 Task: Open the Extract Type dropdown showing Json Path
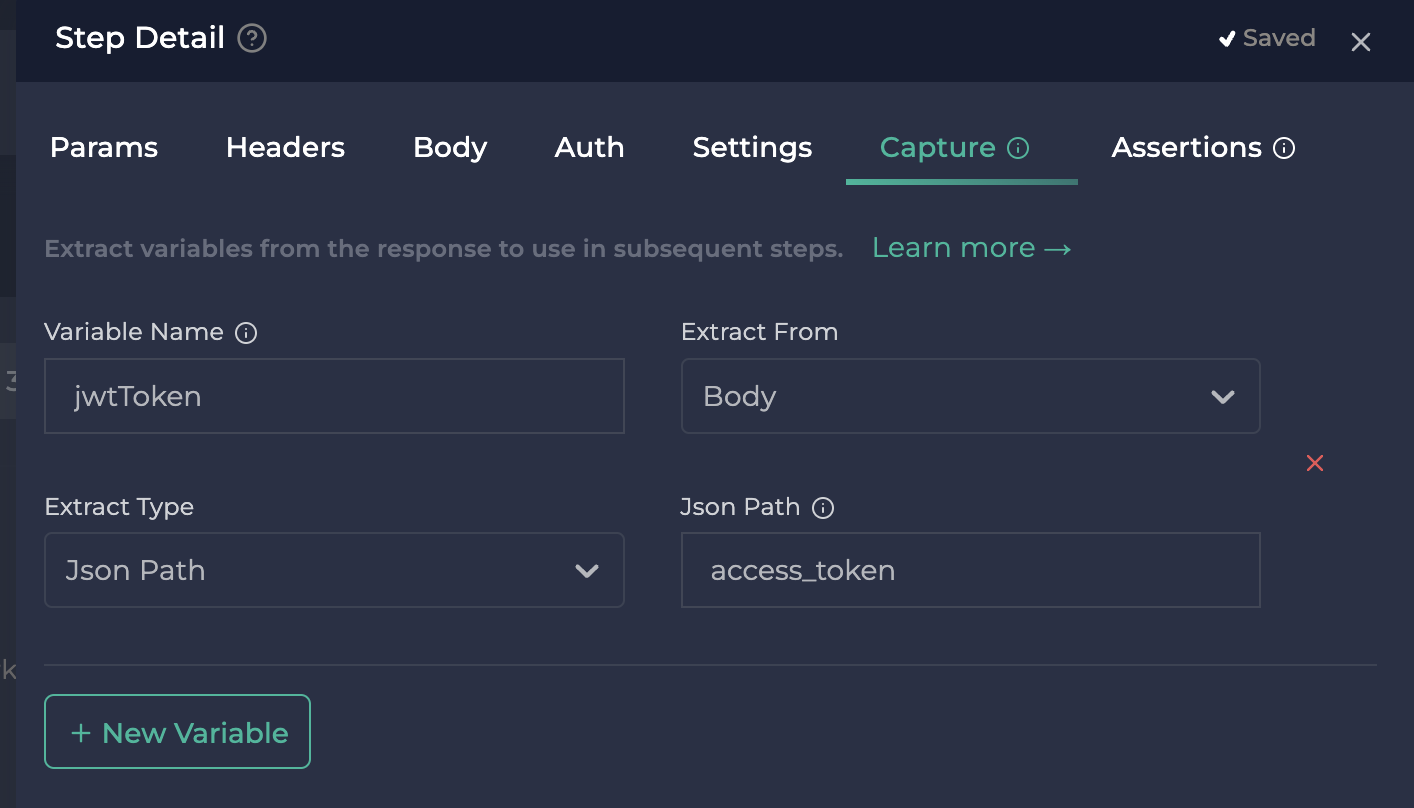click(x=334, y=570)
